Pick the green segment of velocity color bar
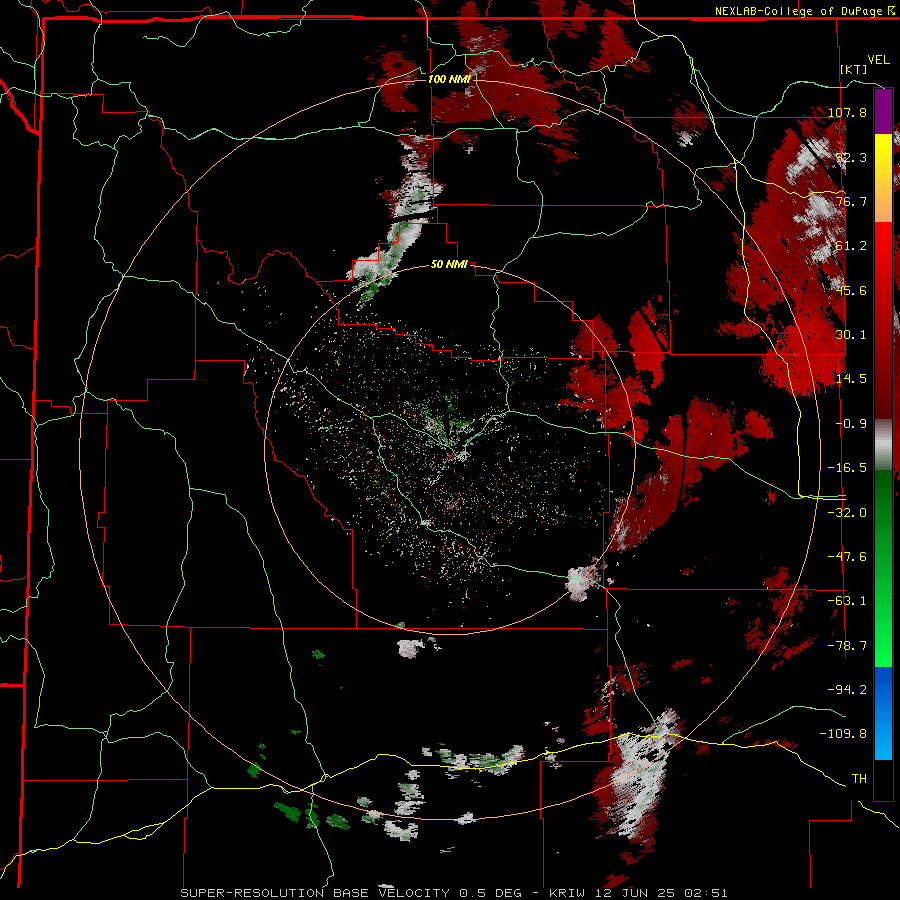Screen dimensions: 900x900 point(883,568)
